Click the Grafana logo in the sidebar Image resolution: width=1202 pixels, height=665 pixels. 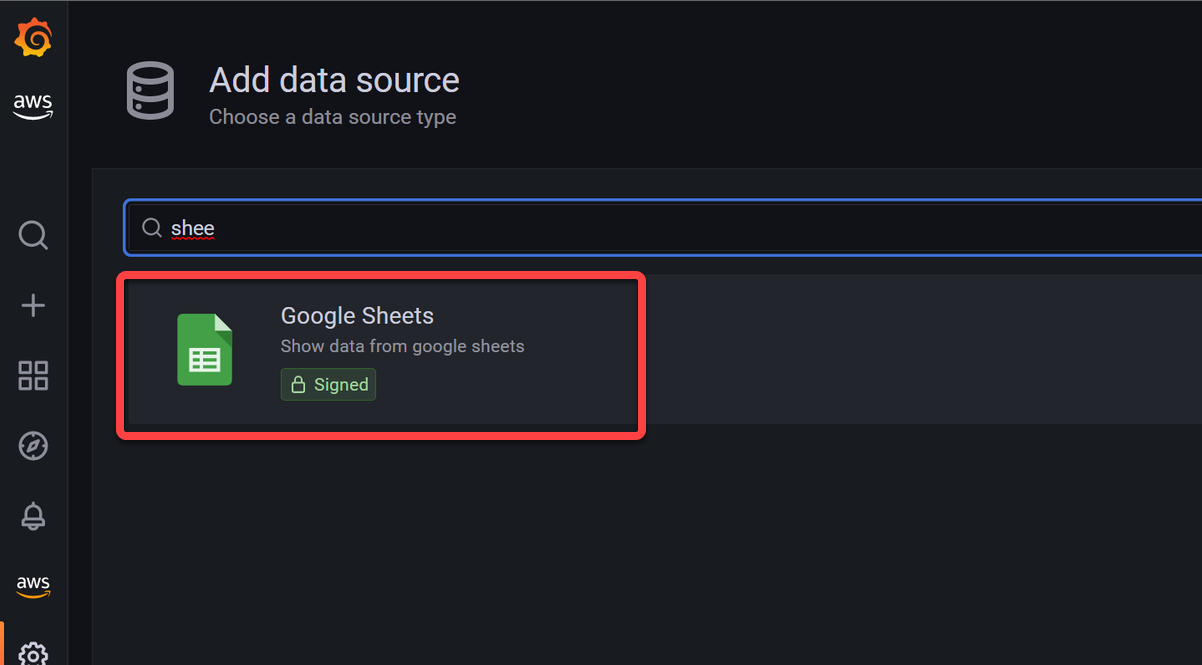(x=33, y=39)
